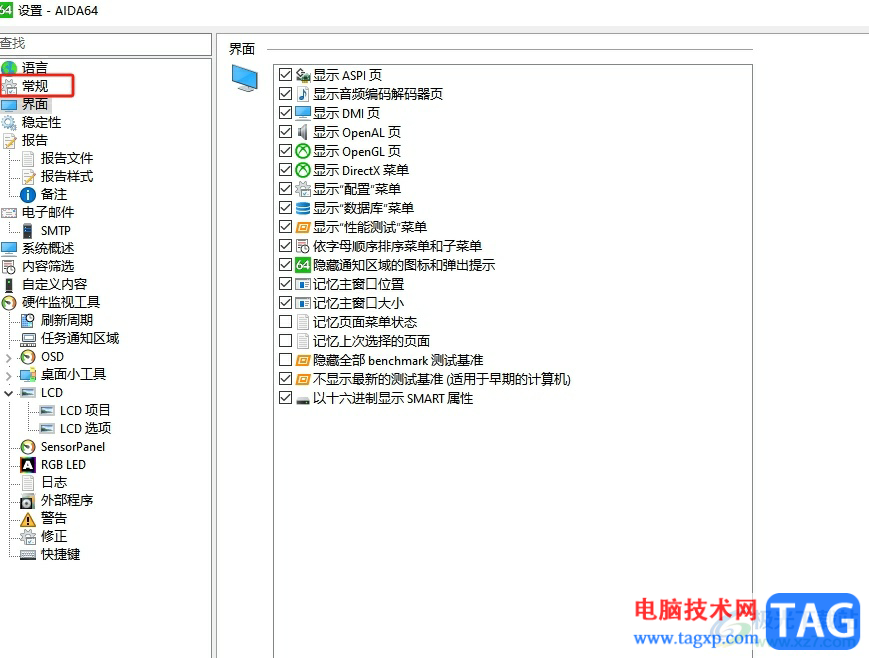Click the SMTP server icon
Screen dimensions: 869x658
click(x=28, y=231)
